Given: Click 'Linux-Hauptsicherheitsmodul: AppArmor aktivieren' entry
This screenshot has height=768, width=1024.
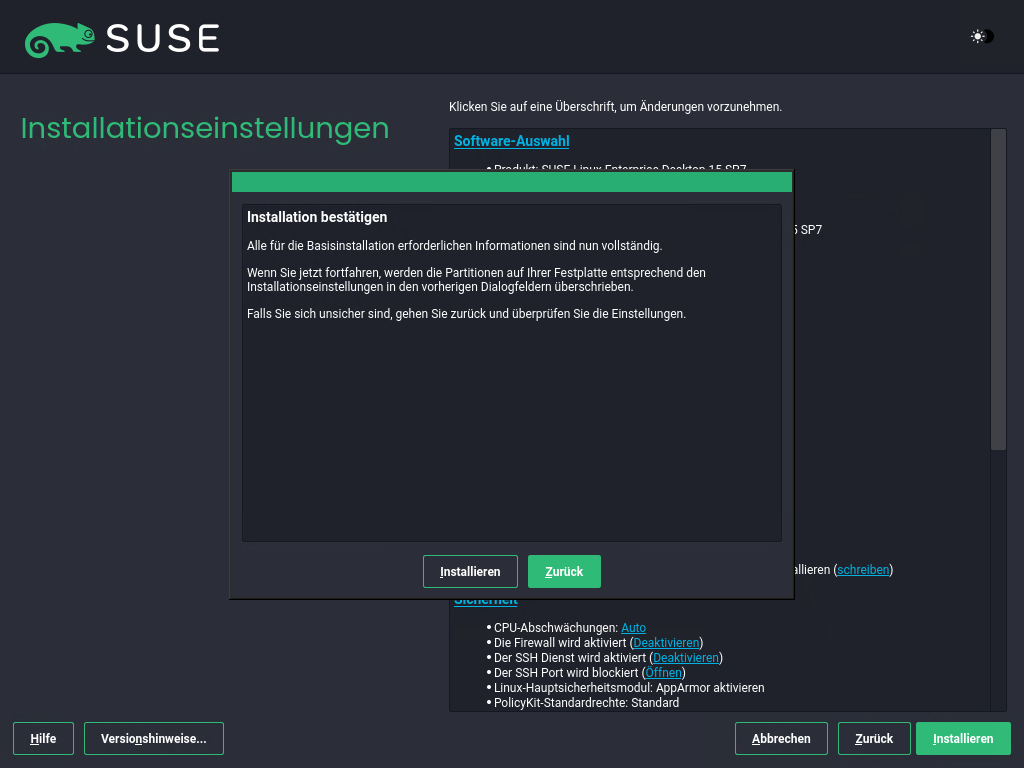Looking at the screenshot, I should coord(629,688).
